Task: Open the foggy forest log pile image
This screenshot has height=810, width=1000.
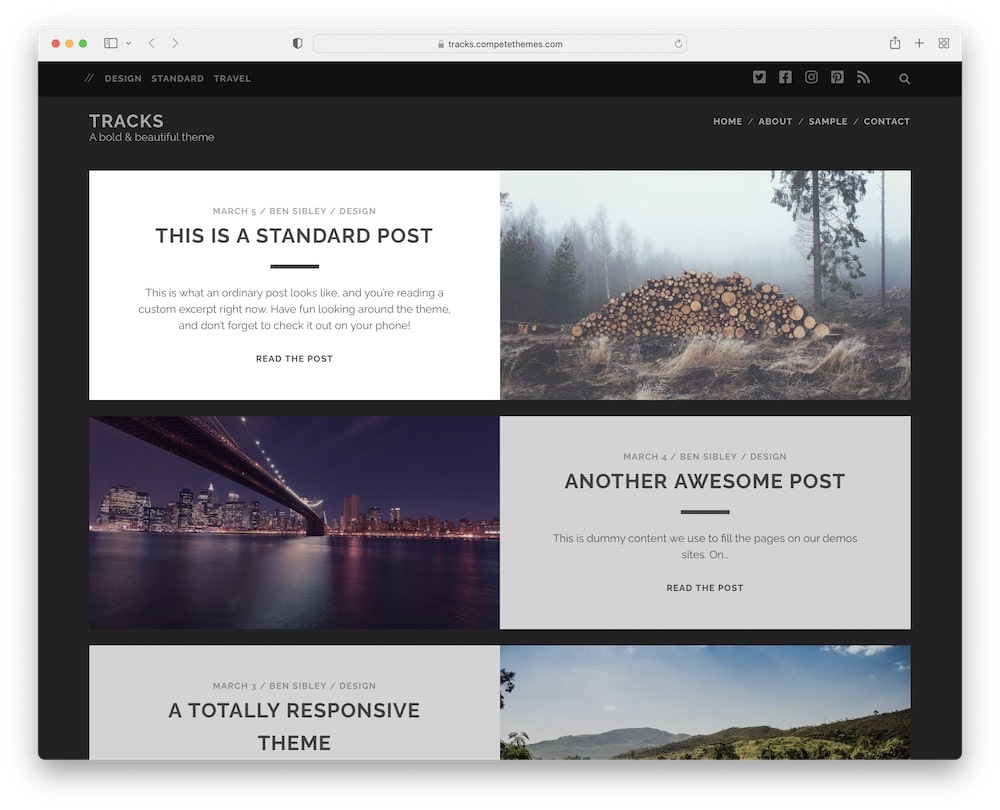Action: click(x=705, y=285)
